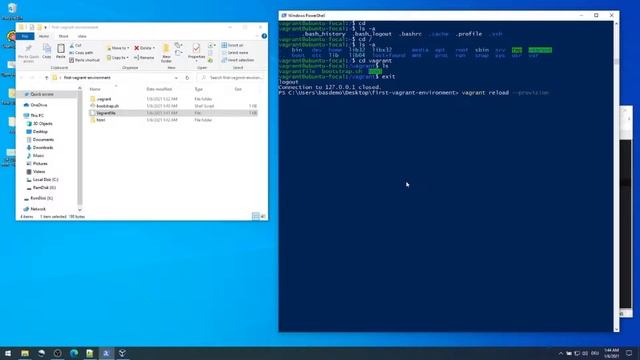Click the Up arrow navigation button
The width and height of the screenshot is (640, 360).
47,78
